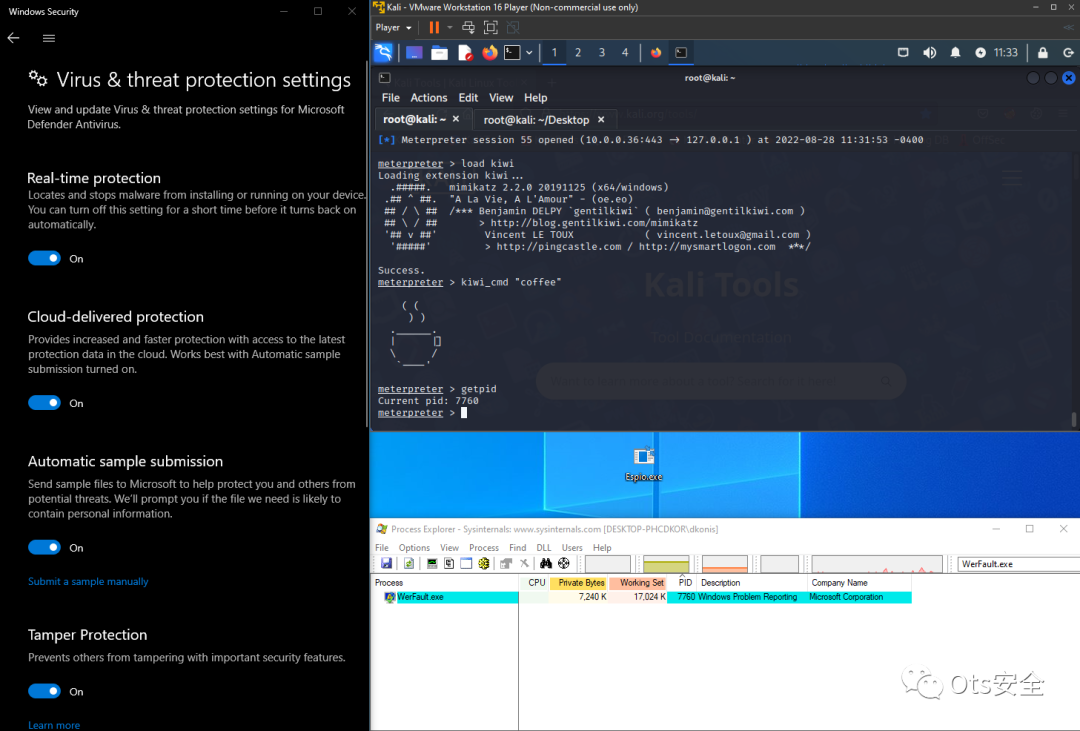Image resolution: width=1080 pixels, height=731 pixels.
Task: Launch the Kali text editor
Action: [x=465, y=52]
